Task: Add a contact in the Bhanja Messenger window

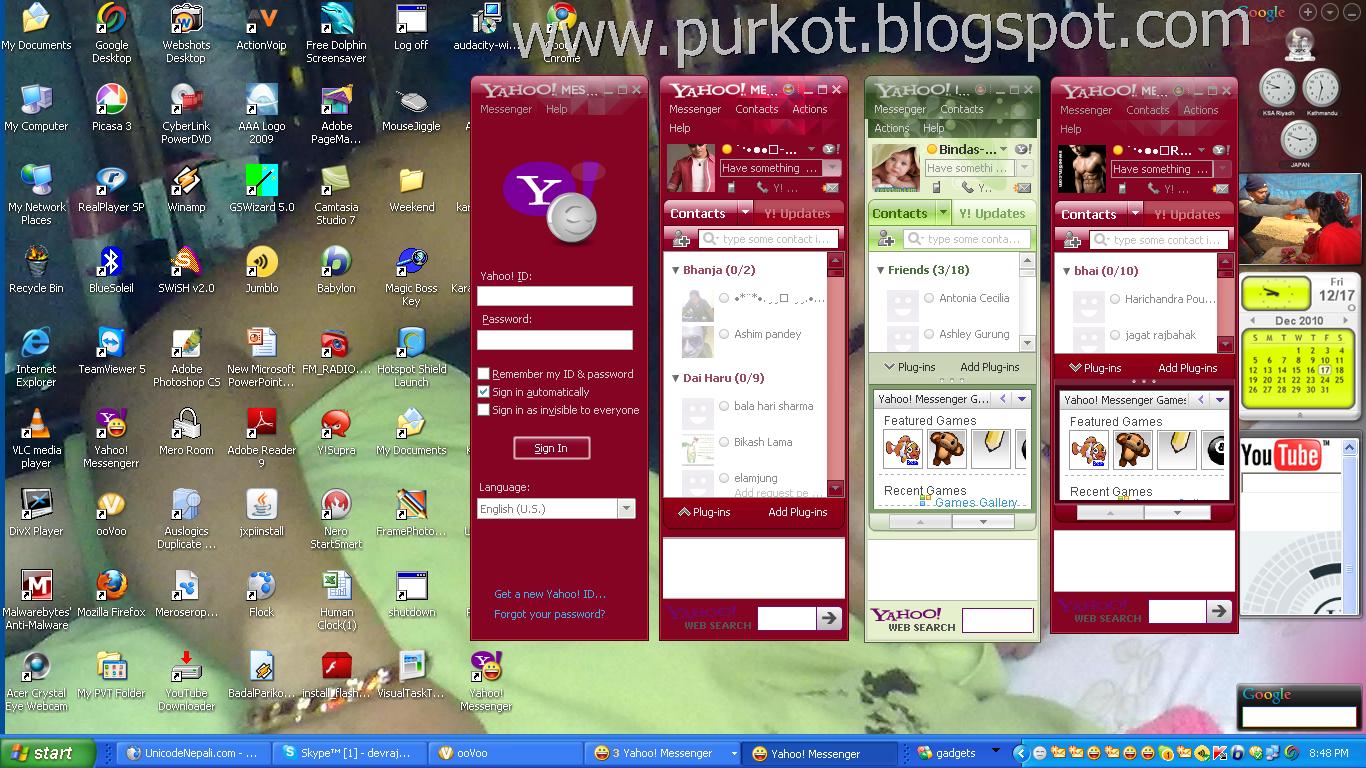Action: 681,239
